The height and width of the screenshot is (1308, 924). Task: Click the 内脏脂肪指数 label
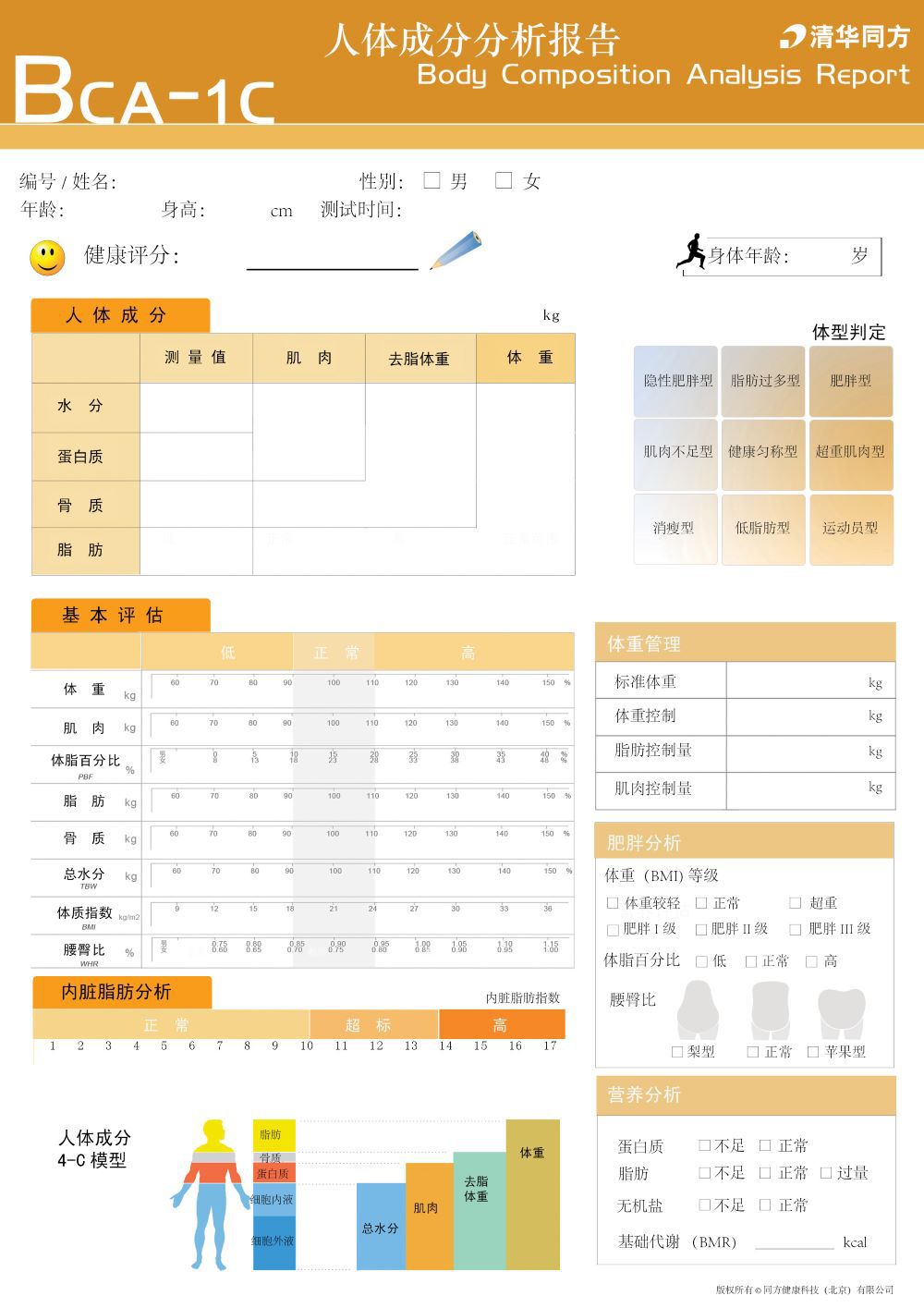coord(523,998)
